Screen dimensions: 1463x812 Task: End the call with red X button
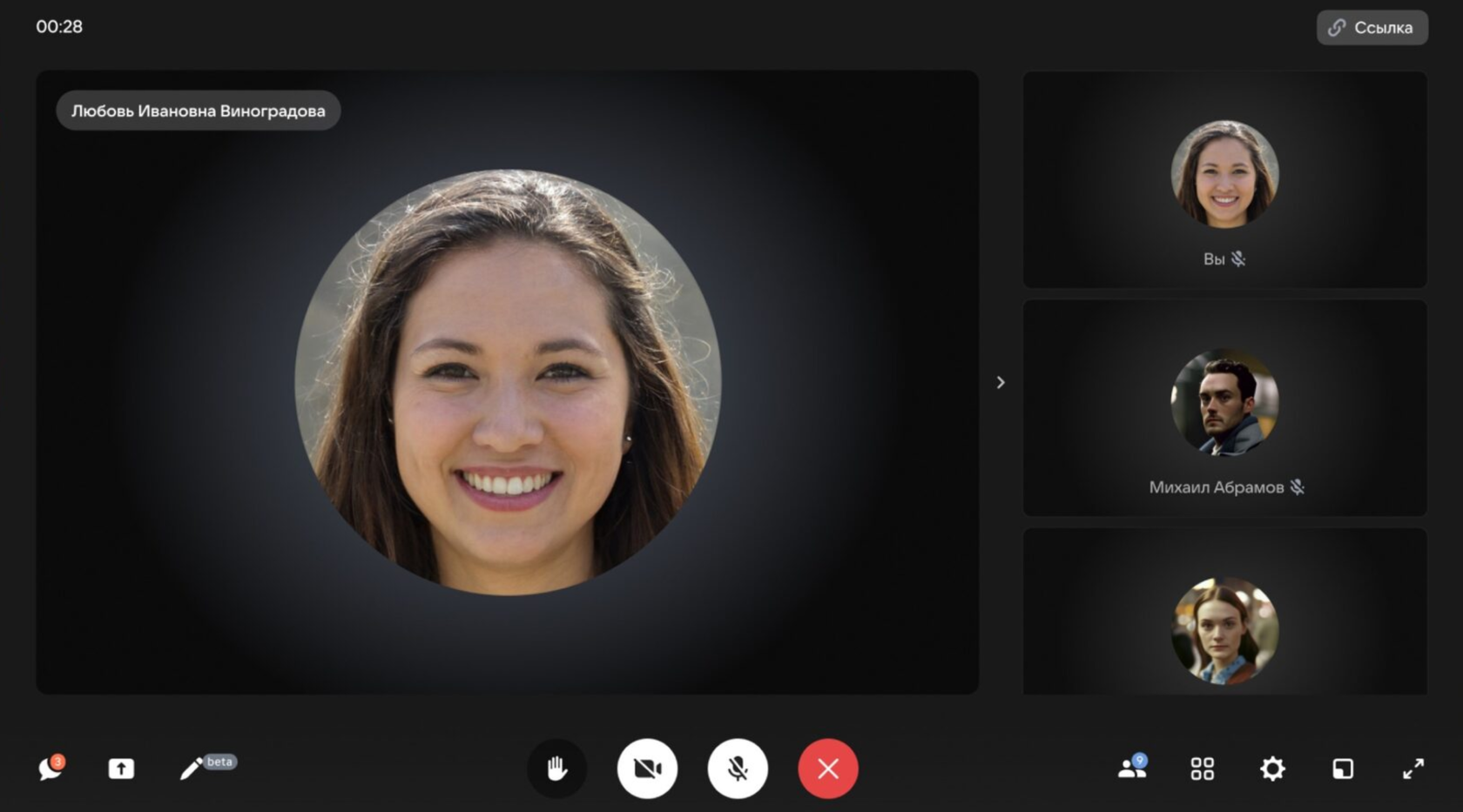point(828,768)
